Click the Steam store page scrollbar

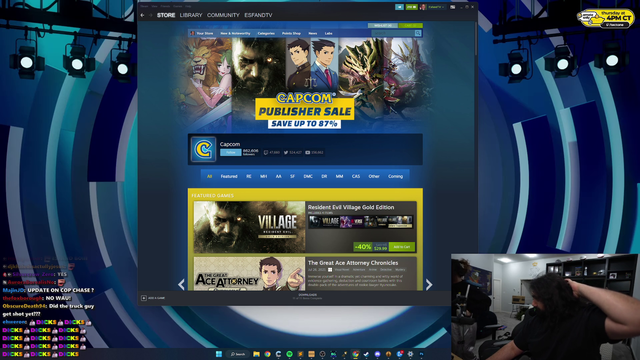(x=476, y=39)
